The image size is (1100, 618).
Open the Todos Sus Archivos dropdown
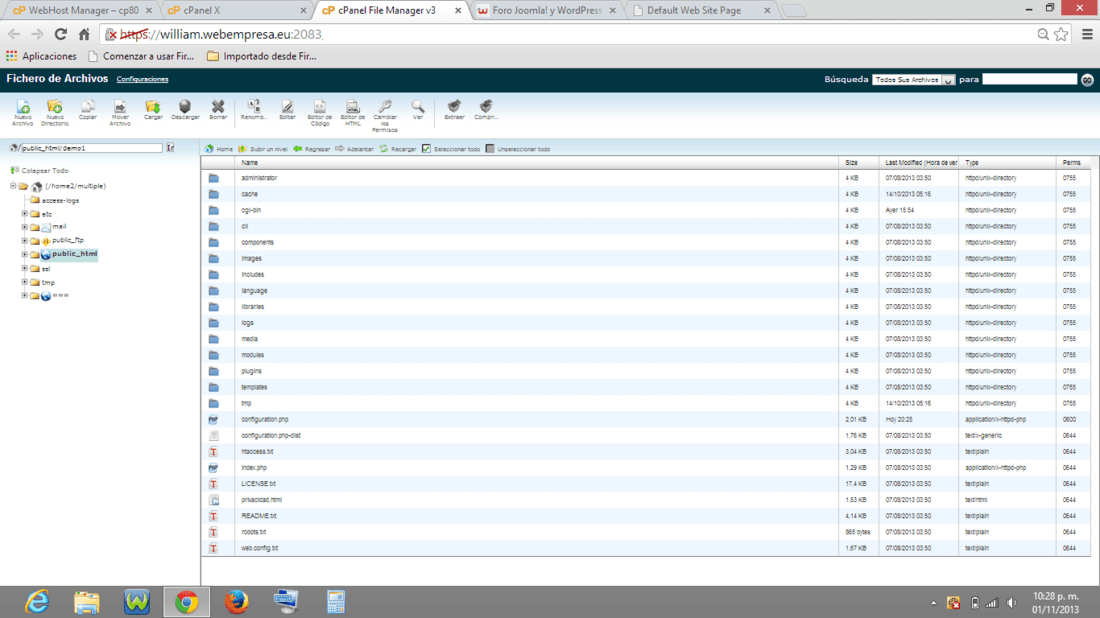coord(913,80)
